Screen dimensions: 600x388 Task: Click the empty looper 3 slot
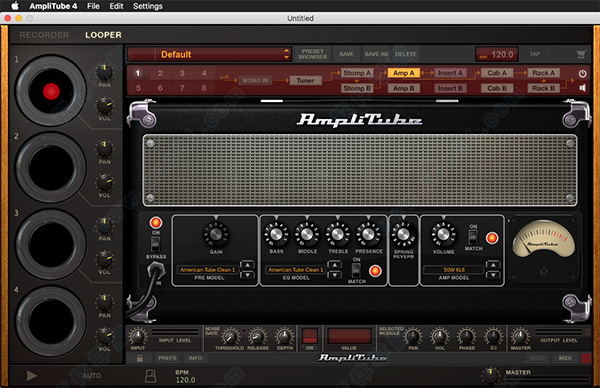click(51, 245)
